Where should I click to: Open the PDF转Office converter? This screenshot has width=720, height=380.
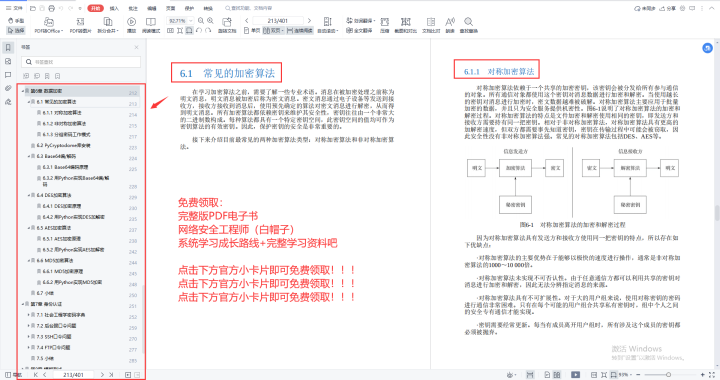click(49, 25)
